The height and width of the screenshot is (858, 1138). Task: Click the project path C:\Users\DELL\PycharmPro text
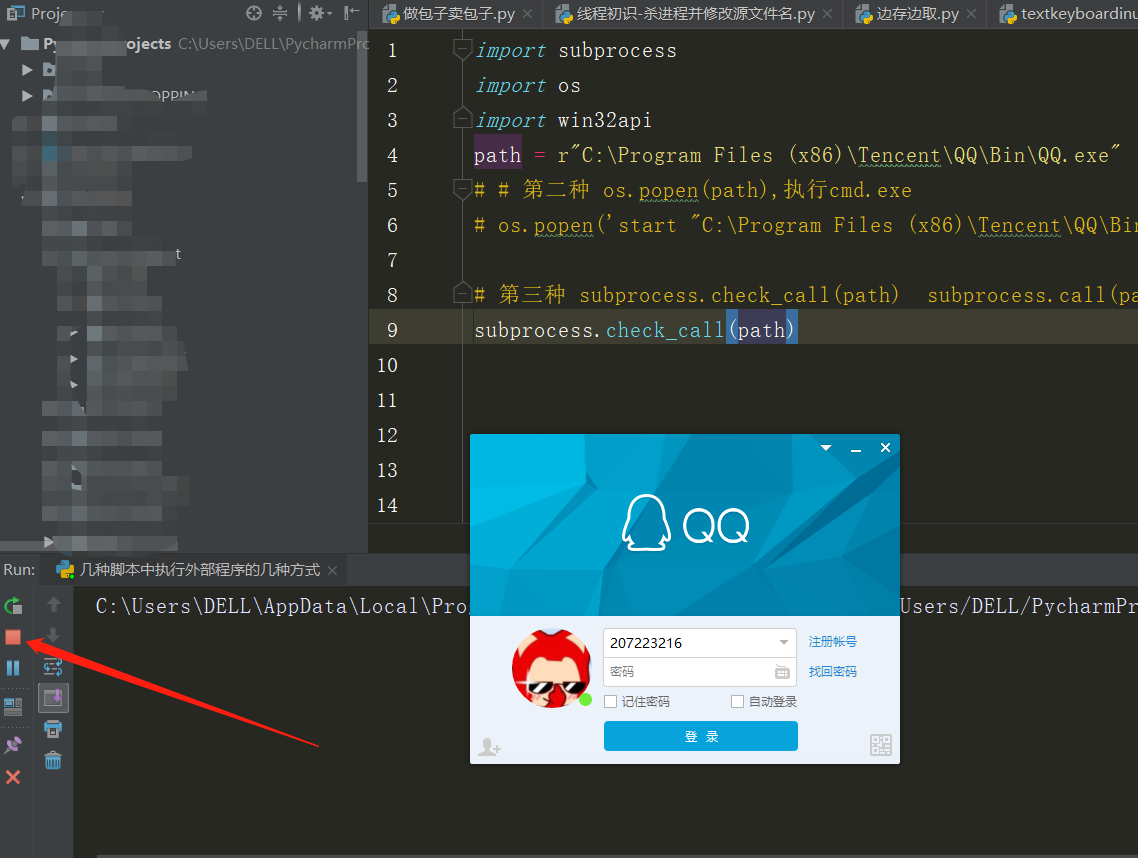tap(273, 44)
